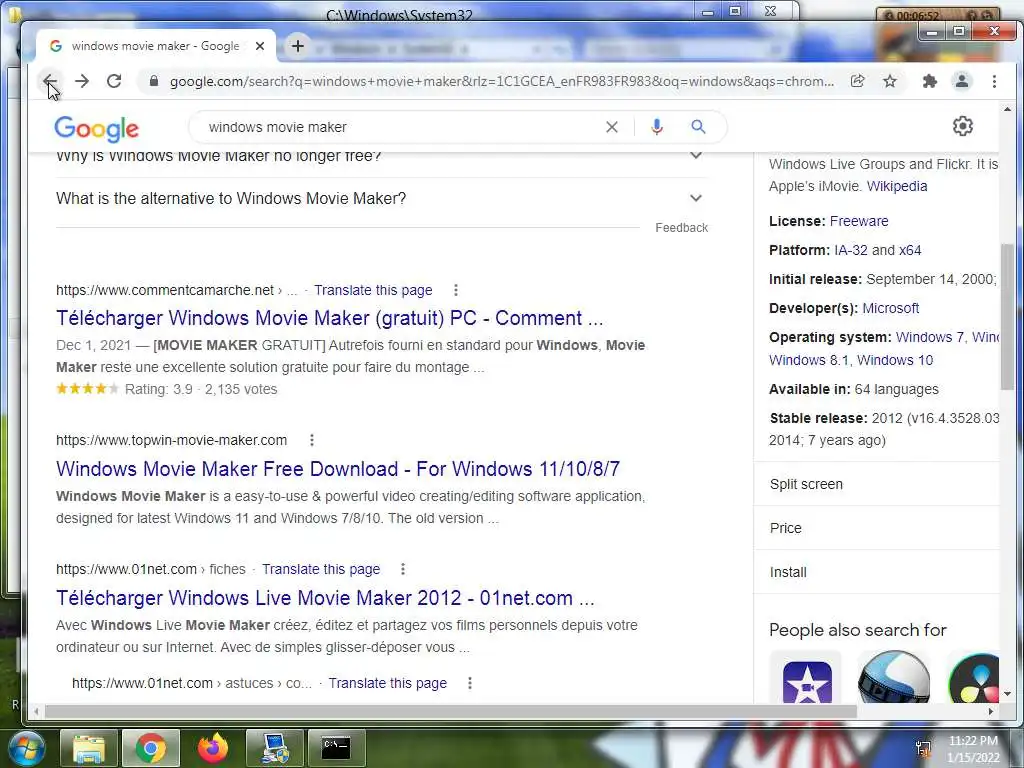The width and height of the screenshot is (1024, 768).
Task: Open the Chrome three-dot menu
Action: tap(994, 81)
